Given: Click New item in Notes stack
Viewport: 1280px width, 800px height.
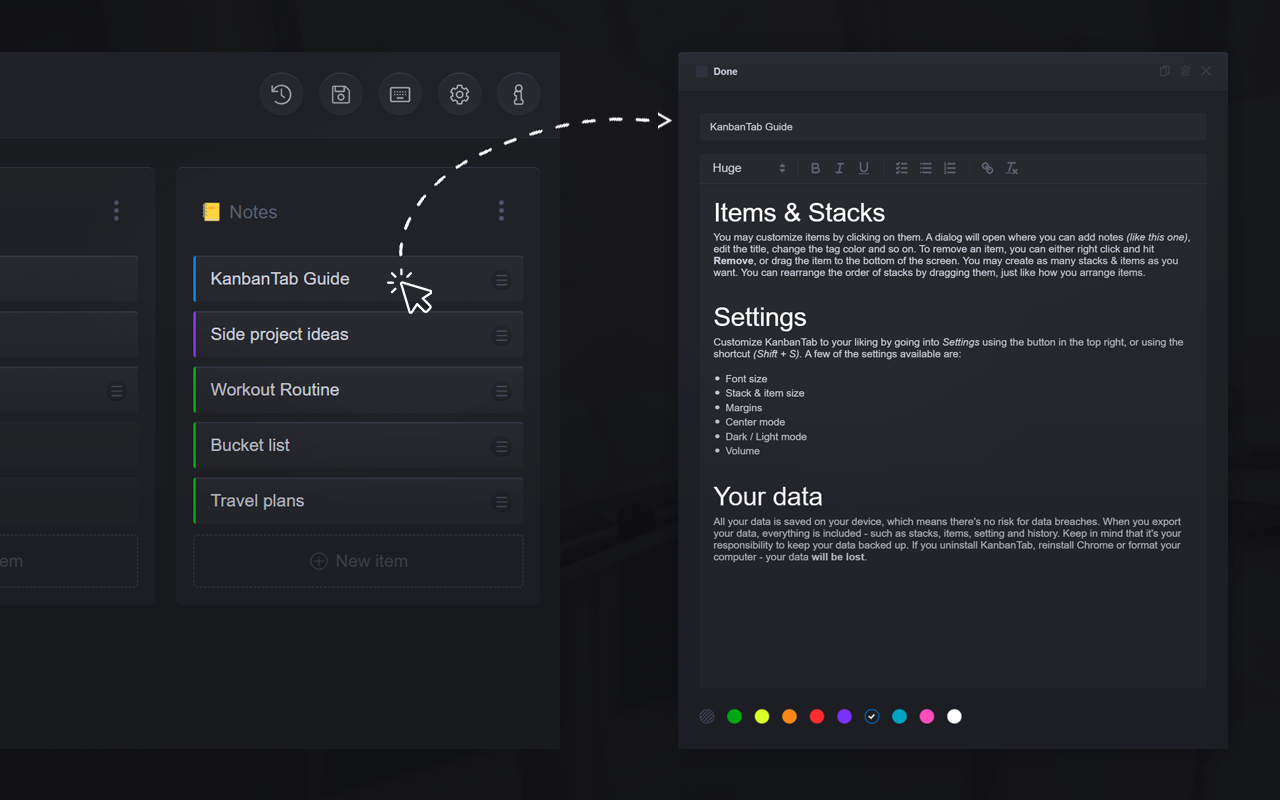Looking at the screenshot, I should point(358,561).
